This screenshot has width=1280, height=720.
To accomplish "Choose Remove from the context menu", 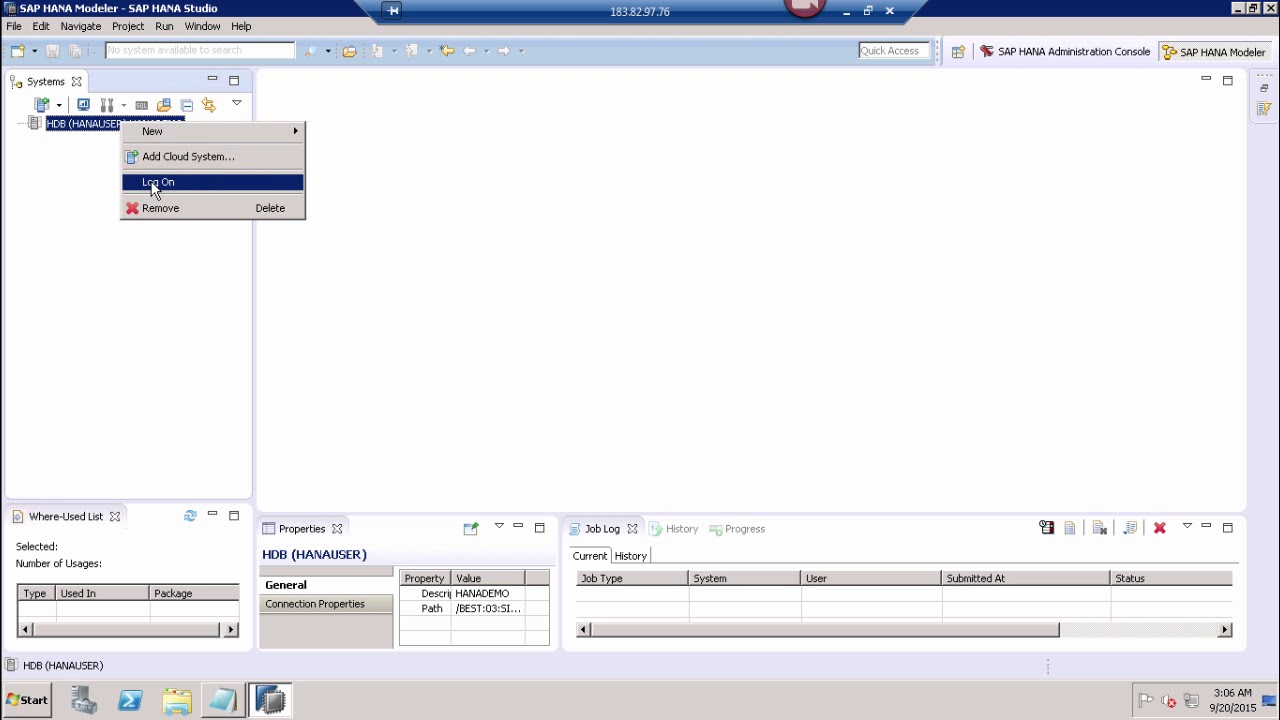I will pos(212,208).
